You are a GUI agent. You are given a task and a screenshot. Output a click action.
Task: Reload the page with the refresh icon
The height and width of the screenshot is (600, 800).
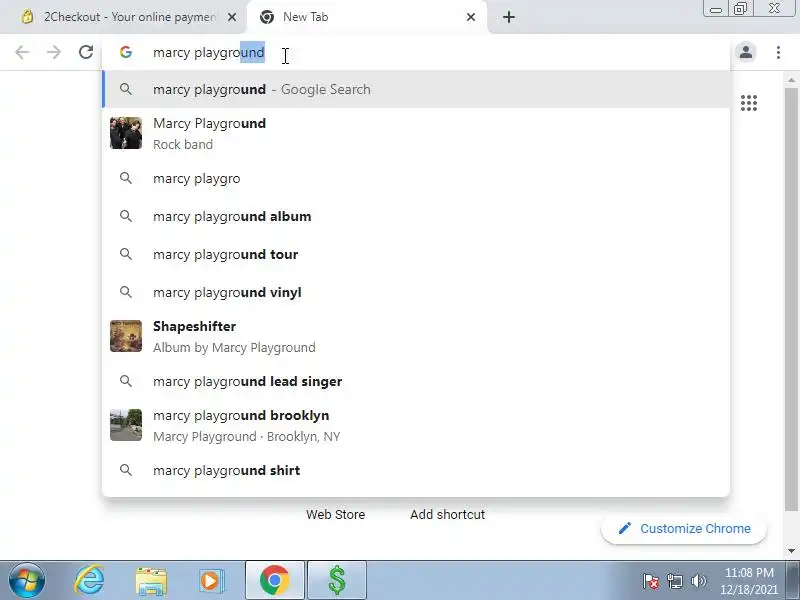pos(86,52)
